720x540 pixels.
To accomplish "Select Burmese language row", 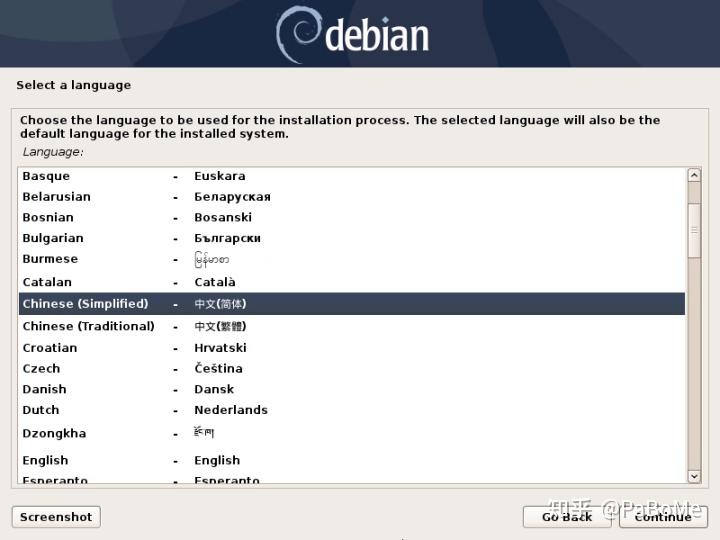I will pos(352,259).
